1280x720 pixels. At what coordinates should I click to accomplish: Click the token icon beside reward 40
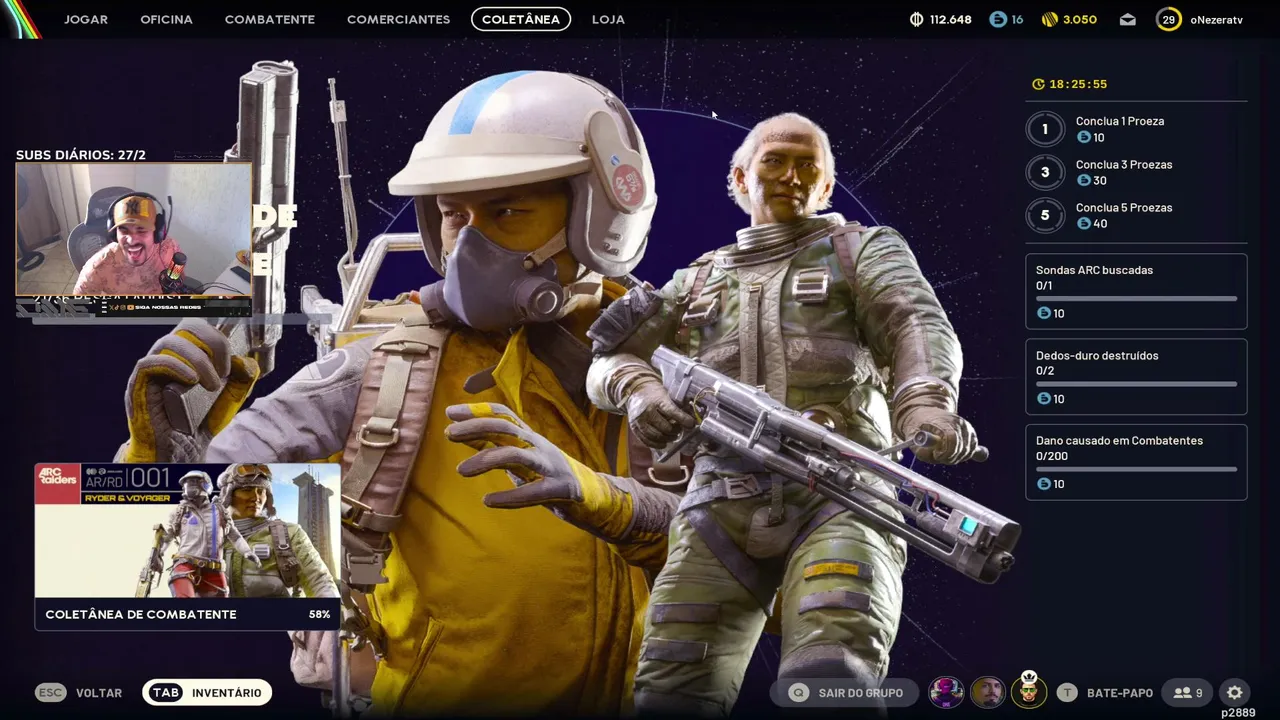[x=1083, y=223]
